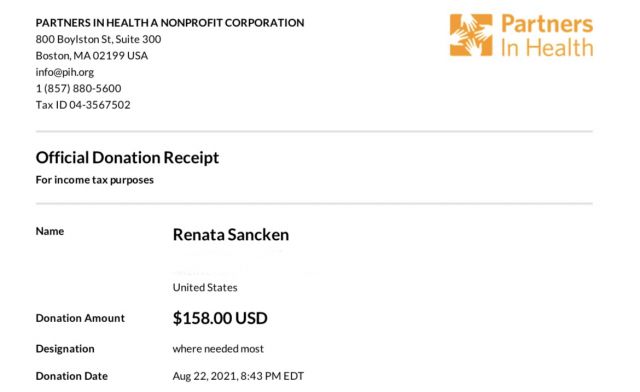Click the Designation label
Image resolution: width=640 pixels, height=392 pixels.
(65, 349)
